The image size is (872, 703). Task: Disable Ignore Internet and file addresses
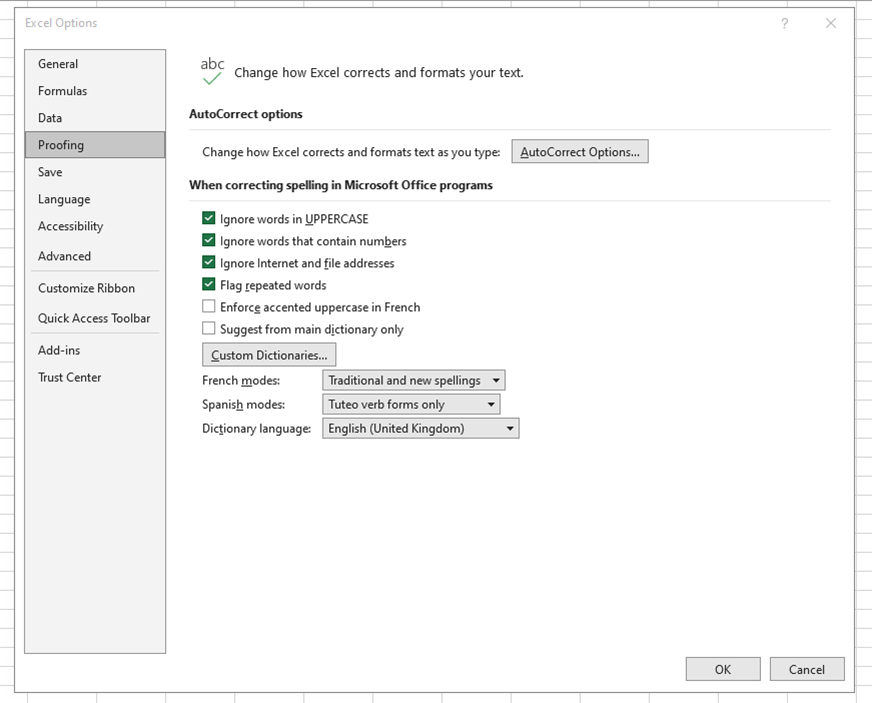click(x=208, y=262)
